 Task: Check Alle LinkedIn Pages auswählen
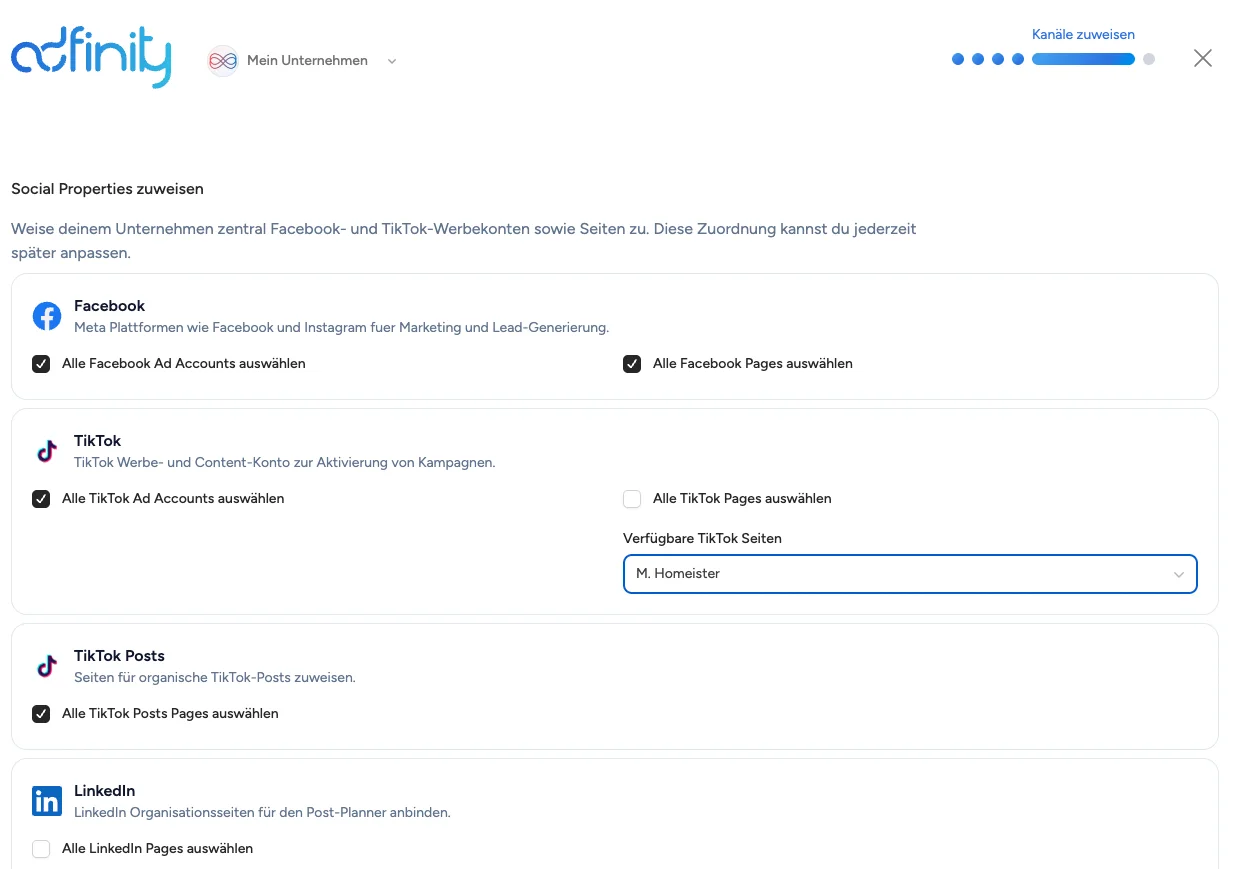coord(41,849)
